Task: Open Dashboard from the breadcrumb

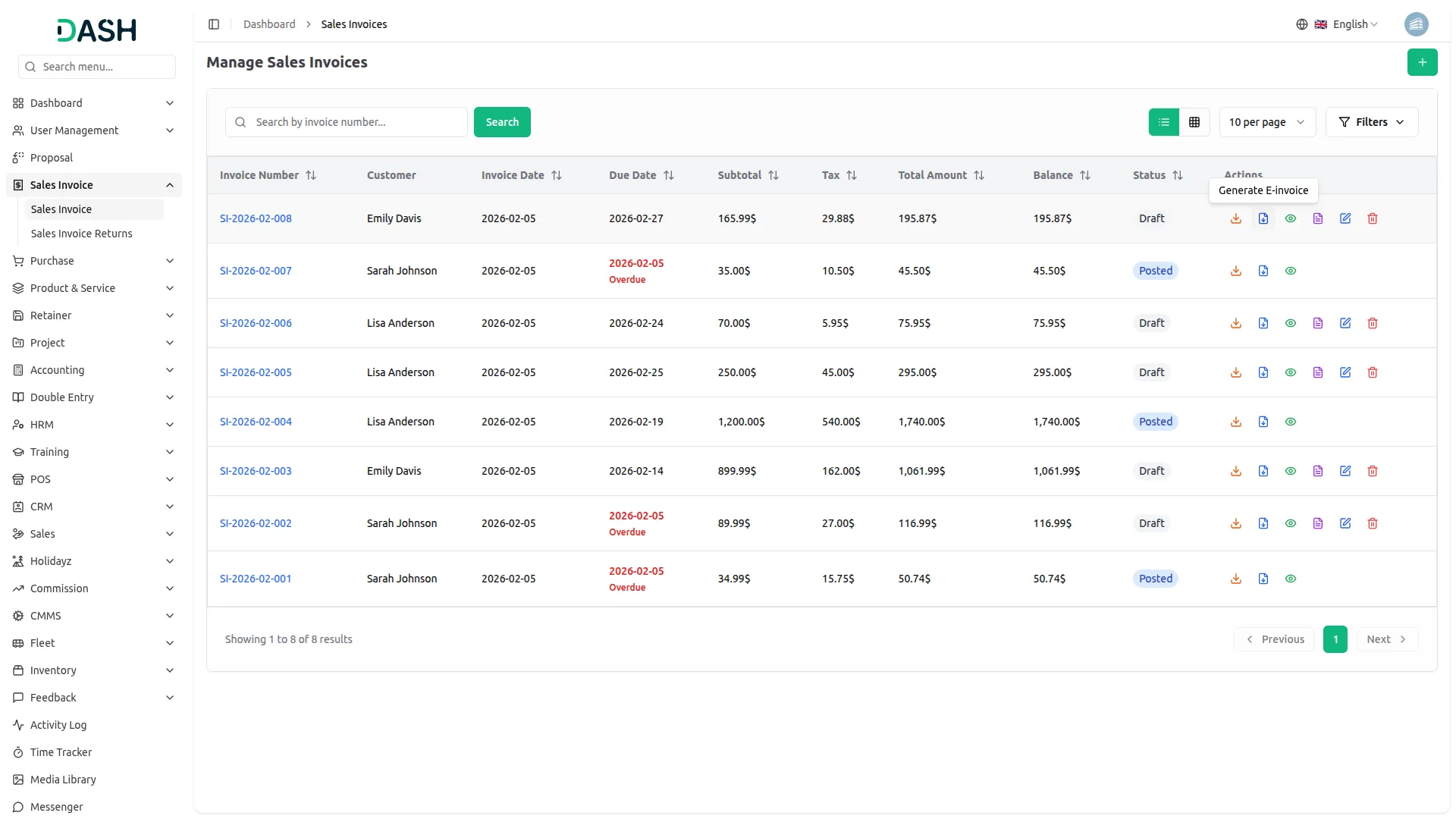Action: [x=268, y=24]
